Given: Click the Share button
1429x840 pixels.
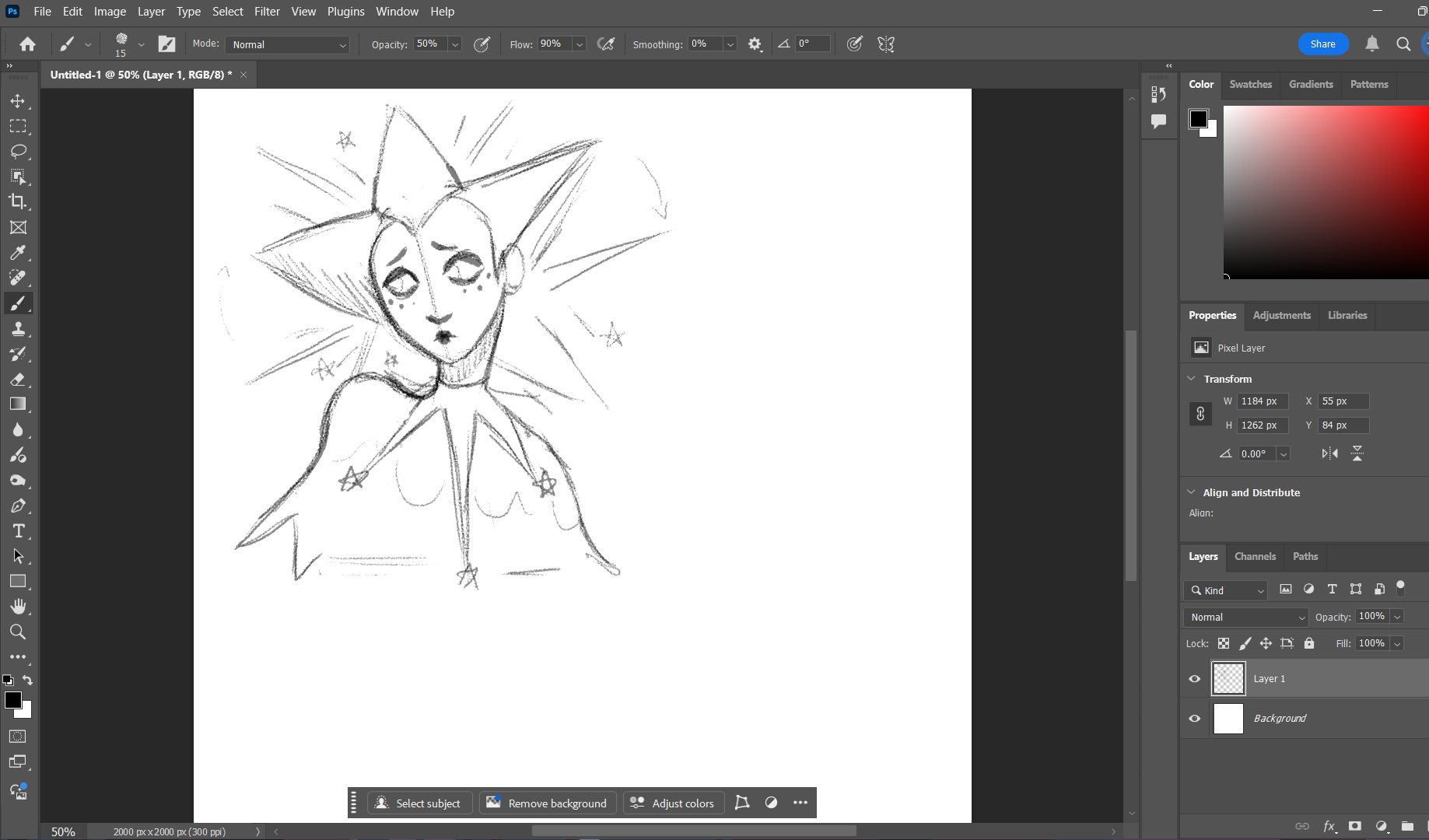Looking at the screenshot, I should pyautogui.click(x=1322, y=44).
